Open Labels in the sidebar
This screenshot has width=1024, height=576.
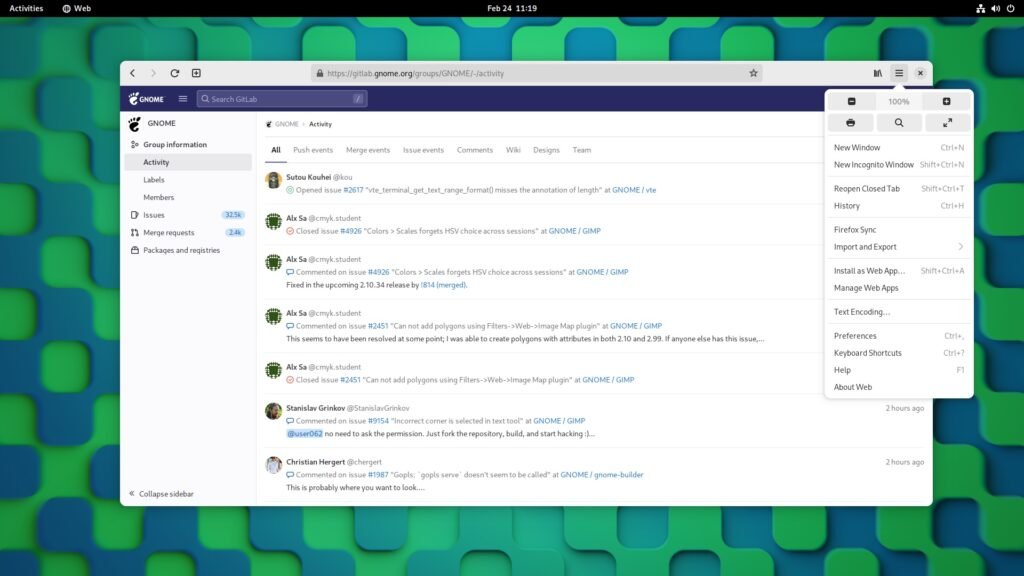188,180
